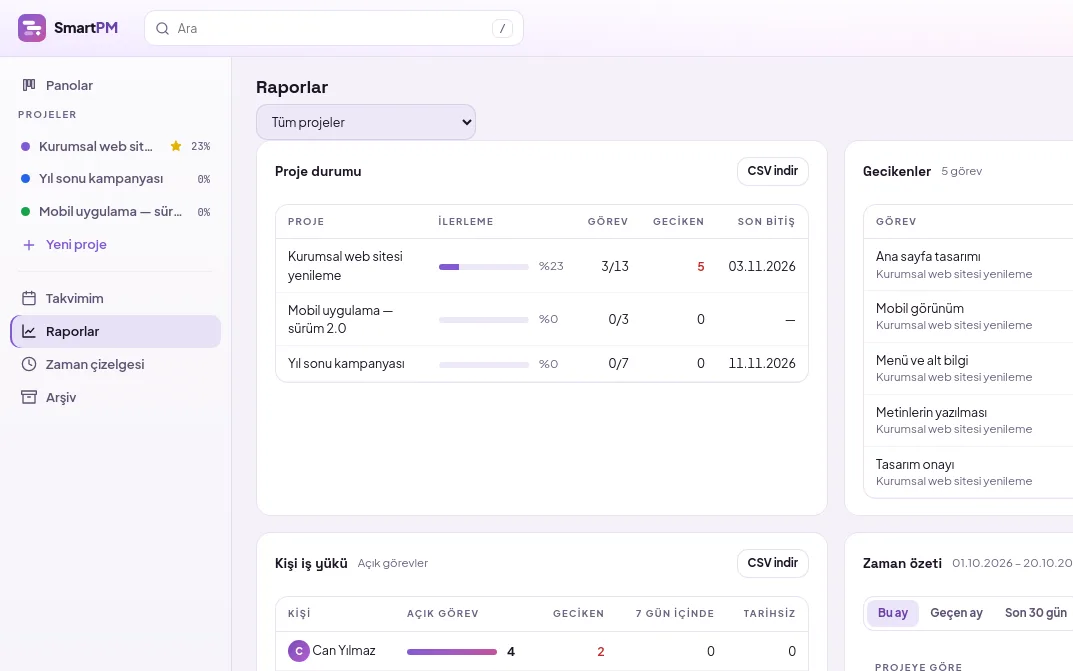This screenshot has width=1073, height=671.
Task: Open Mobil görünüm overdue task
Action: coord(920,308)
